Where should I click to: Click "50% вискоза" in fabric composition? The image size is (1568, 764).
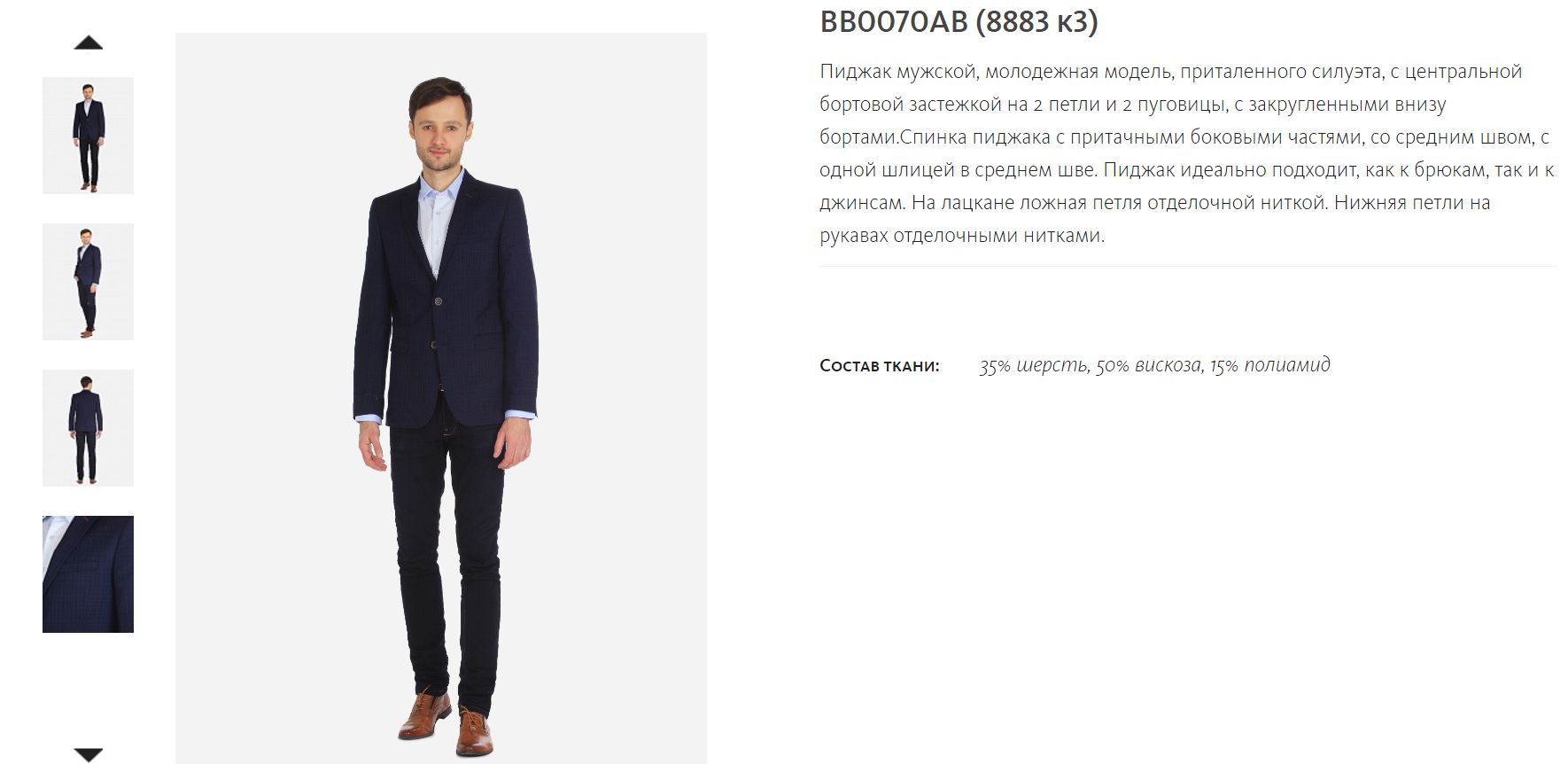tap(1149, 366)
